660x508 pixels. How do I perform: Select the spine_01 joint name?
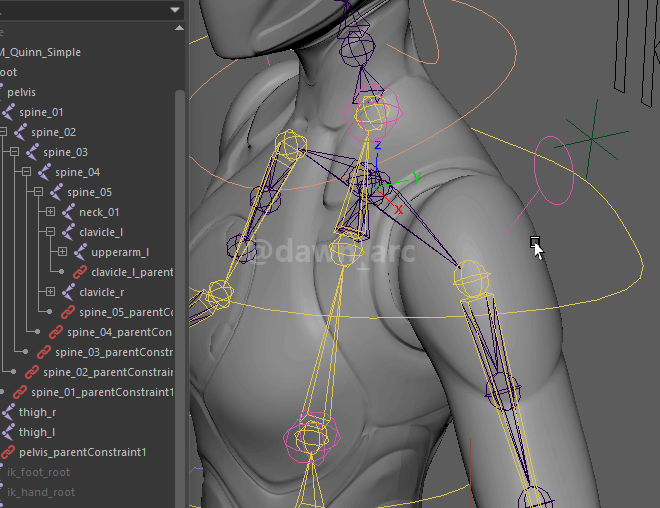41,112
